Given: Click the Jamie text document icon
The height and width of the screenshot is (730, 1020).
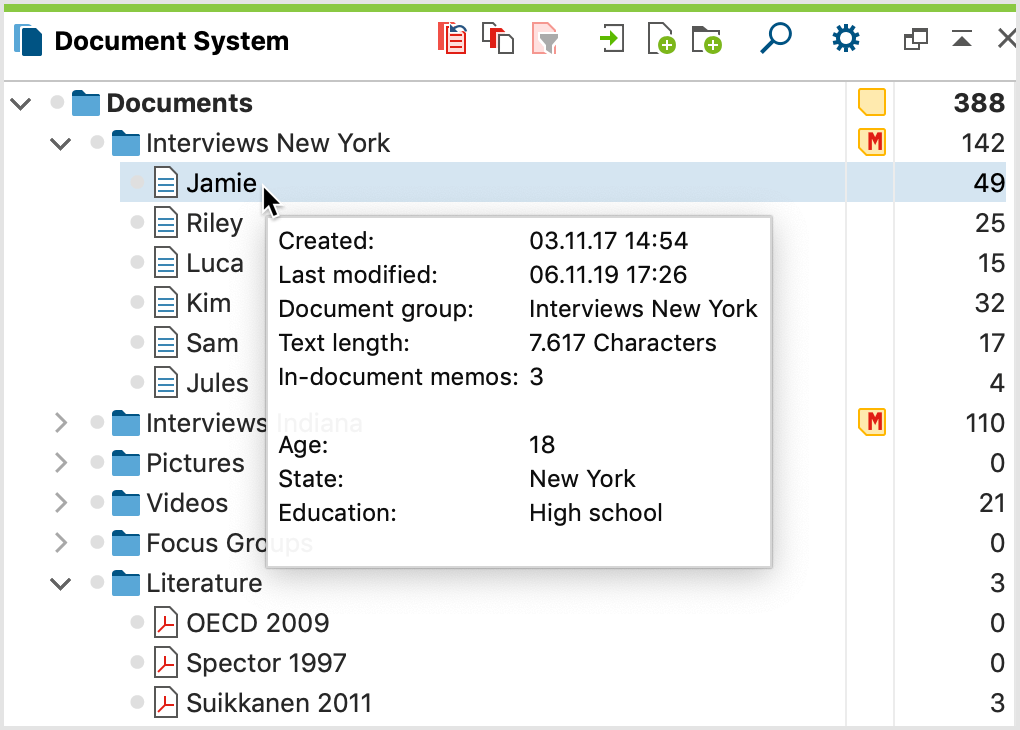Looking at the screenshot, I should click(x=166, y=182).
